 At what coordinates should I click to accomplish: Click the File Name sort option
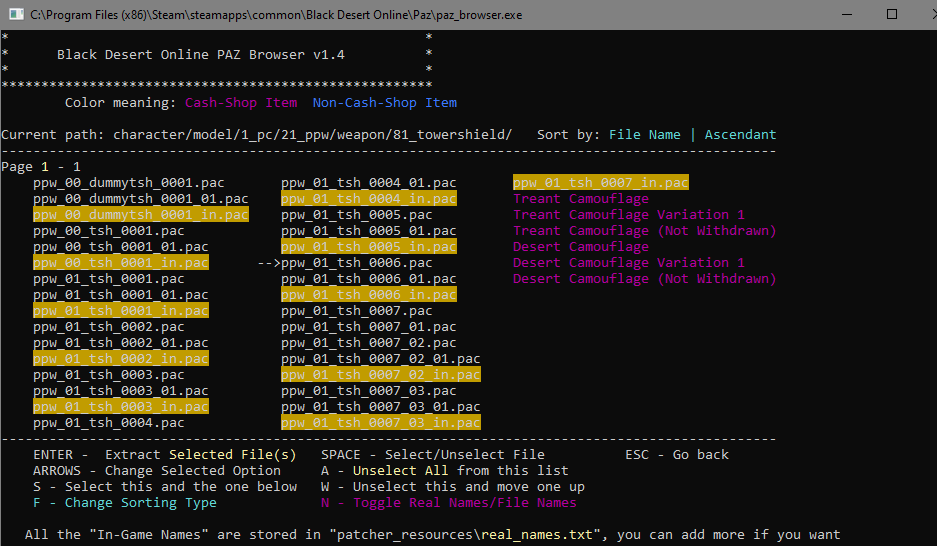point(644,135)
